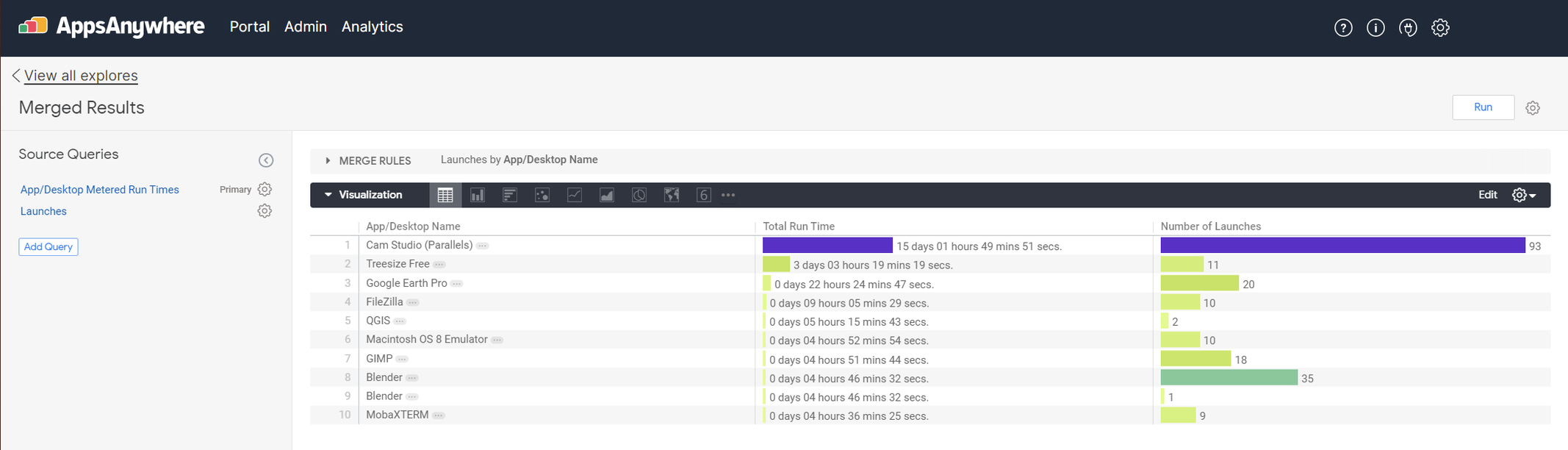The image size is (1568, 450).
Task: Switch to bar chart visualization
Action: point(510,195)
